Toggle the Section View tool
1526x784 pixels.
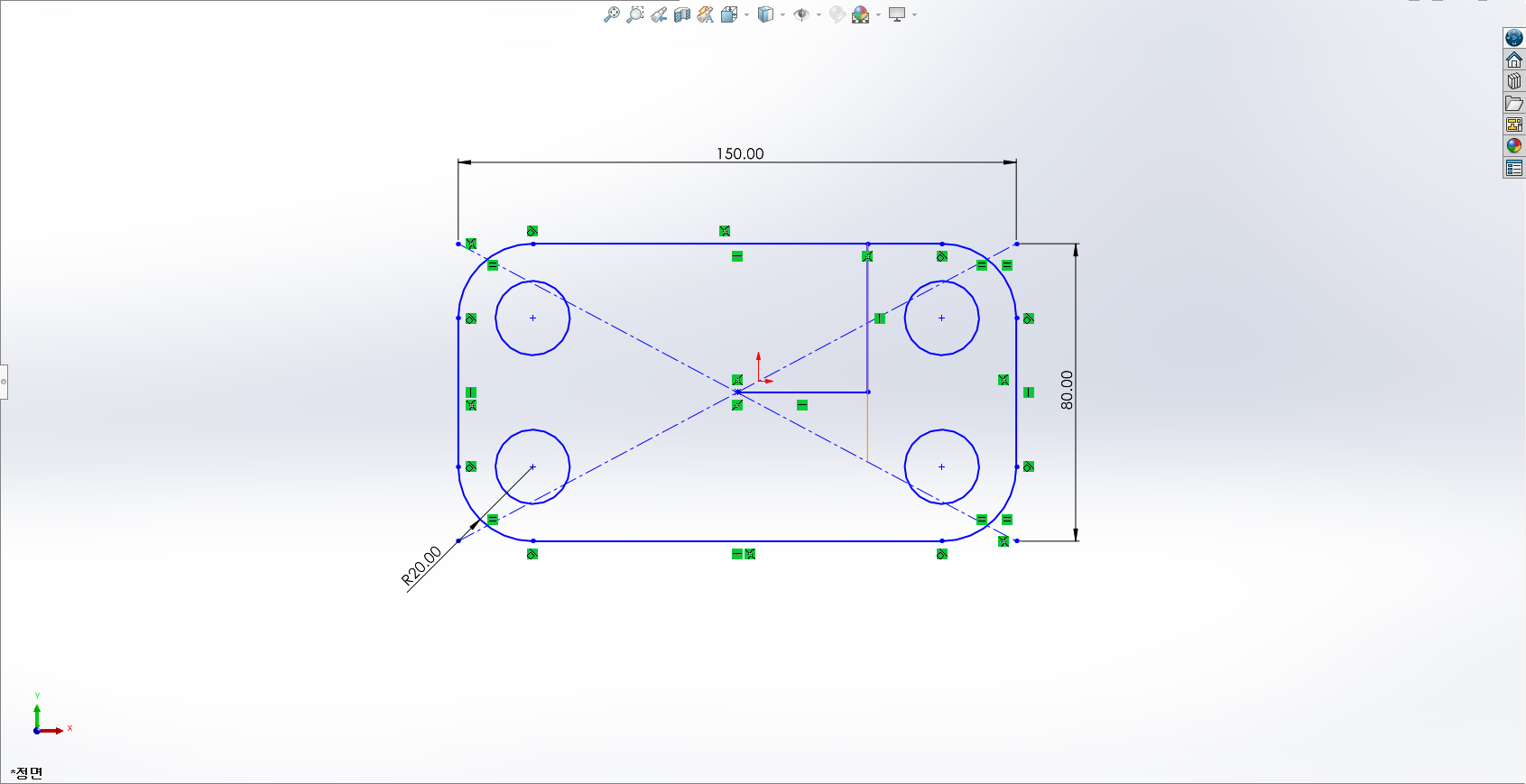coord(682,14)
